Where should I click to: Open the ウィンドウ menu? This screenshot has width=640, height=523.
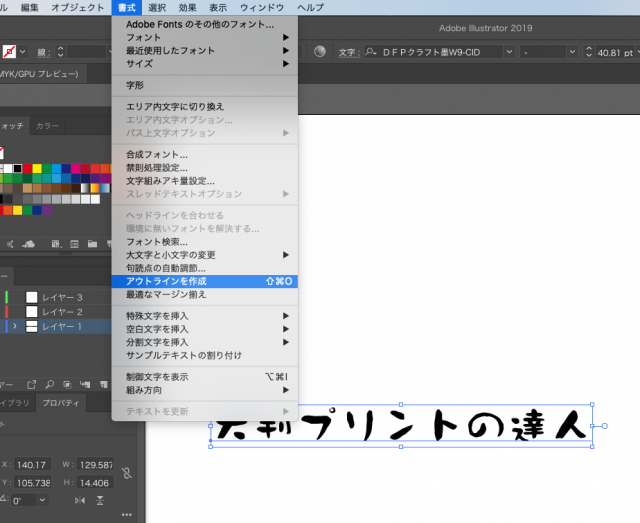coord(262,7)
